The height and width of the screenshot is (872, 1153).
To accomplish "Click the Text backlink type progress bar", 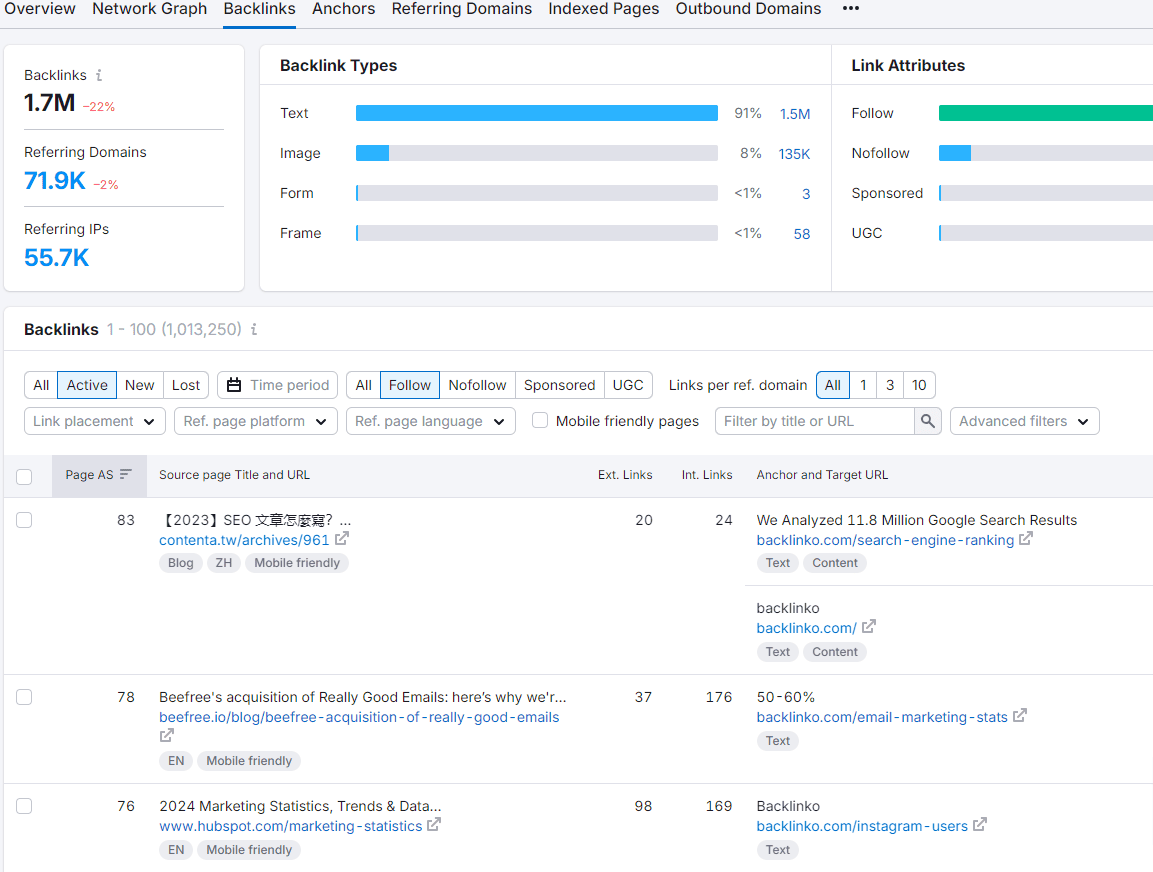I will coord(536,113).
